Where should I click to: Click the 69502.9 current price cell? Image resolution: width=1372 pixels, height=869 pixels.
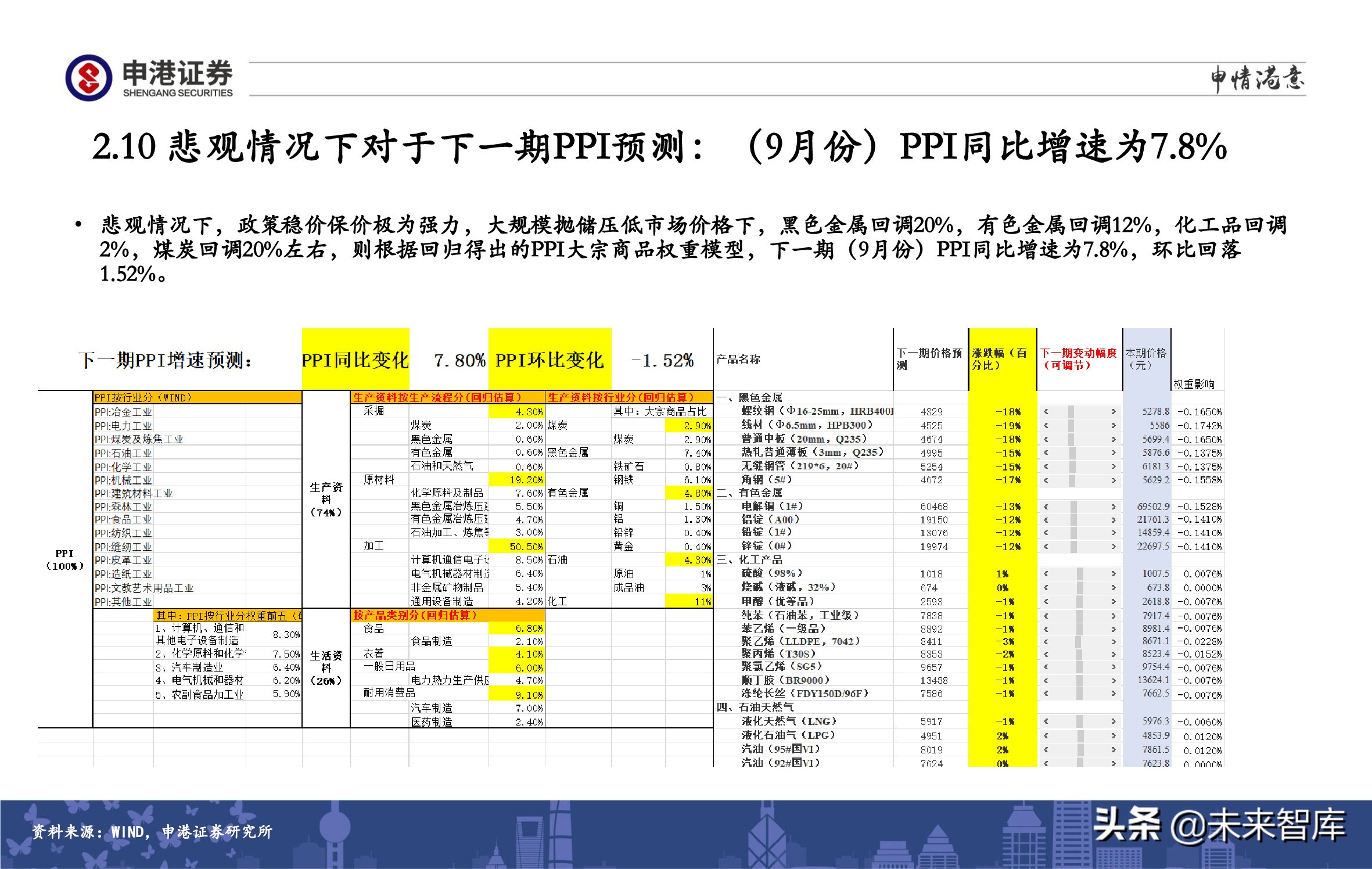pyautogui.click(x=1153, y=507)
